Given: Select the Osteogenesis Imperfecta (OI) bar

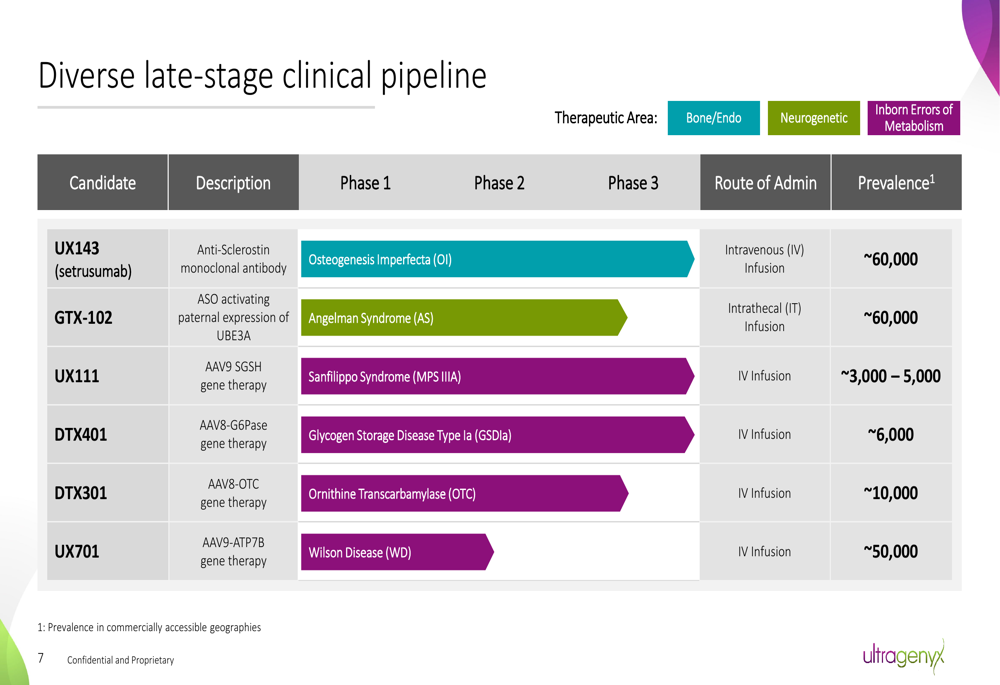Looking at the screenshot, I should tap(497, 259).
